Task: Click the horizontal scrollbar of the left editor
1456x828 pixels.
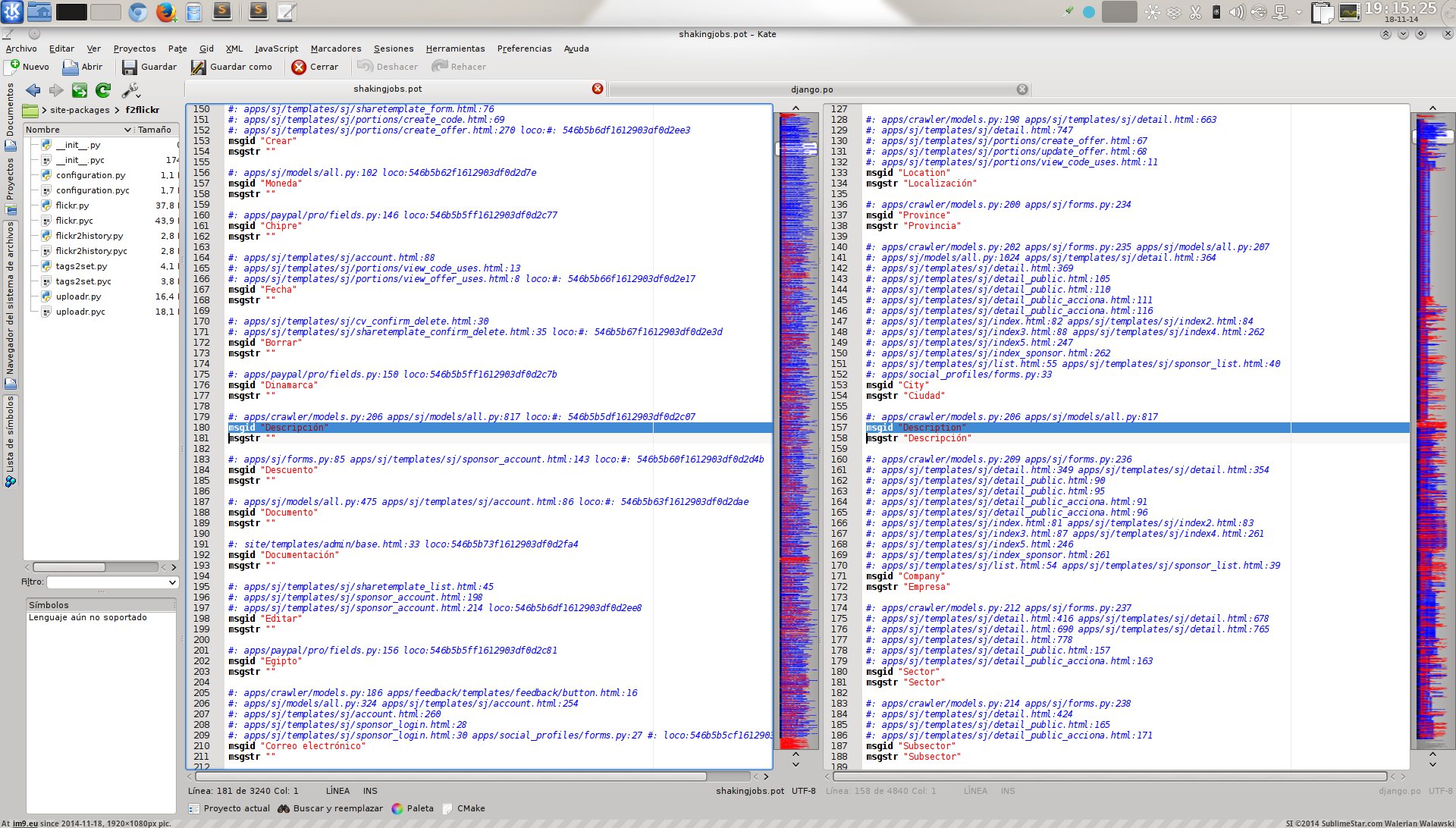Action: tap(450, 776)
